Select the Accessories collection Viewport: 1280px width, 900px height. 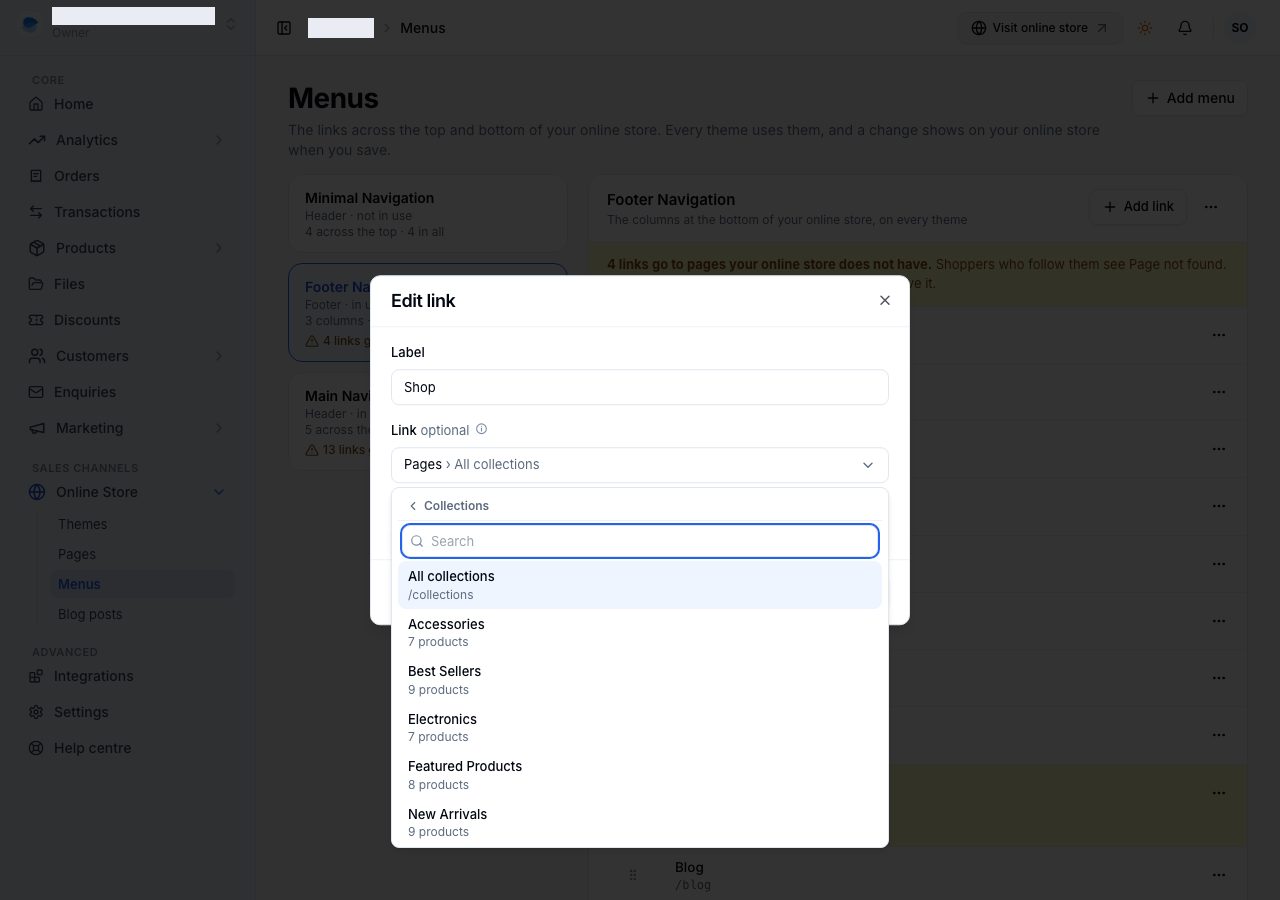[640, 632]
